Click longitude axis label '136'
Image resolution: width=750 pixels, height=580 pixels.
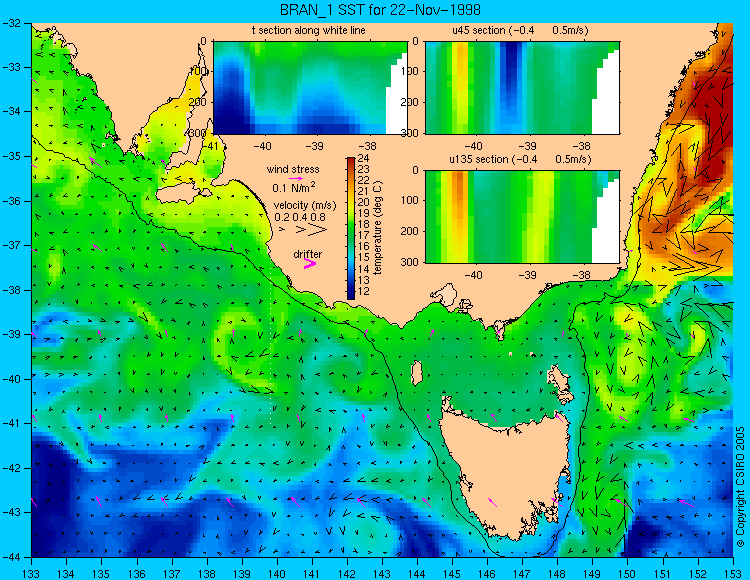(137, 572)
